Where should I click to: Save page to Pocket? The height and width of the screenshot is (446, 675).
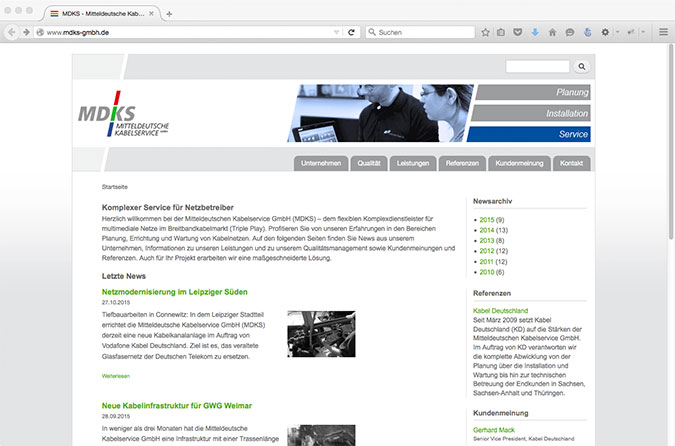517,32
